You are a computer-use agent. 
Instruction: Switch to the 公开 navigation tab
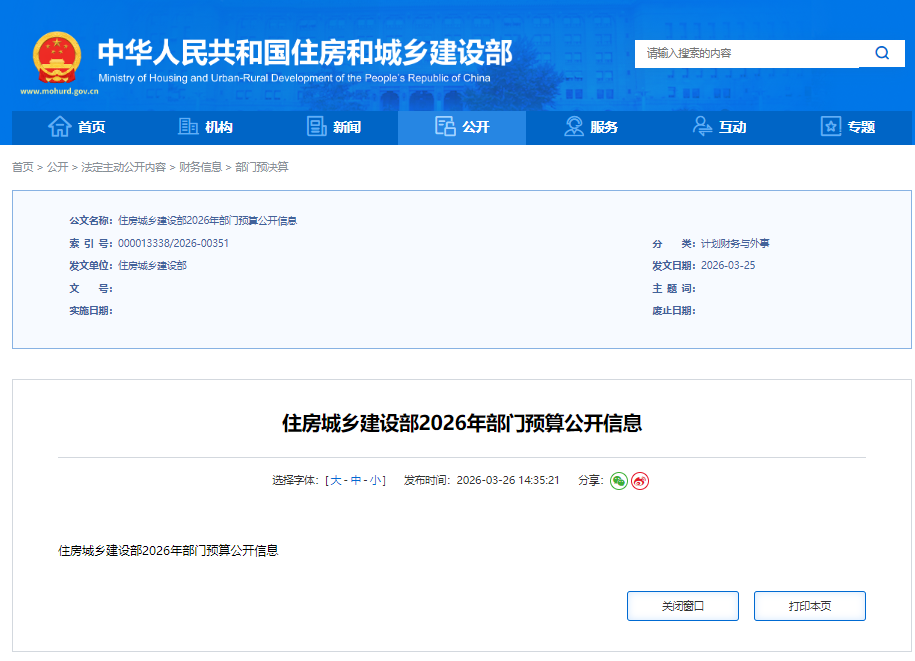pyautogui.click(x=462, y=127)
